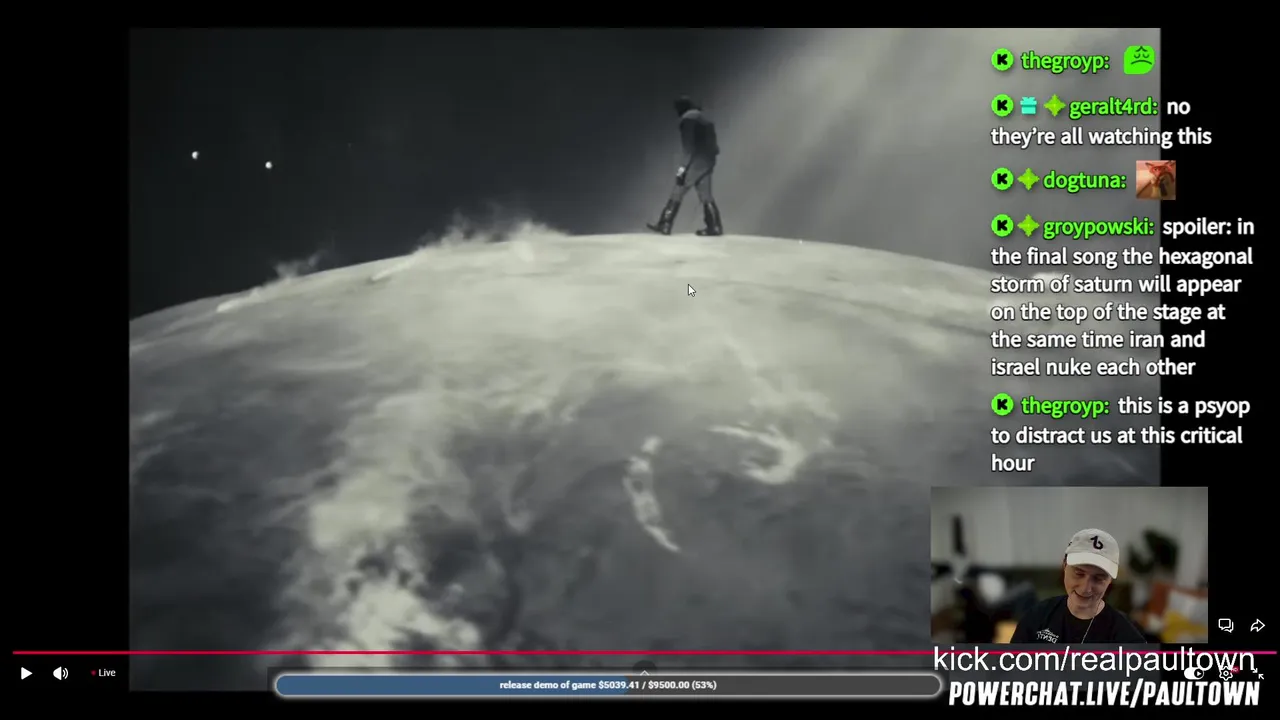This screenshot has width=1280, height=720.
Task: Click dogtuna's image emote
Action: (x=1155, y=180)
